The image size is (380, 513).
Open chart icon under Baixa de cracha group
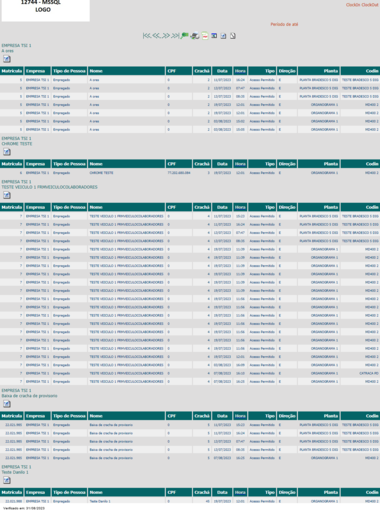(7, 404)
